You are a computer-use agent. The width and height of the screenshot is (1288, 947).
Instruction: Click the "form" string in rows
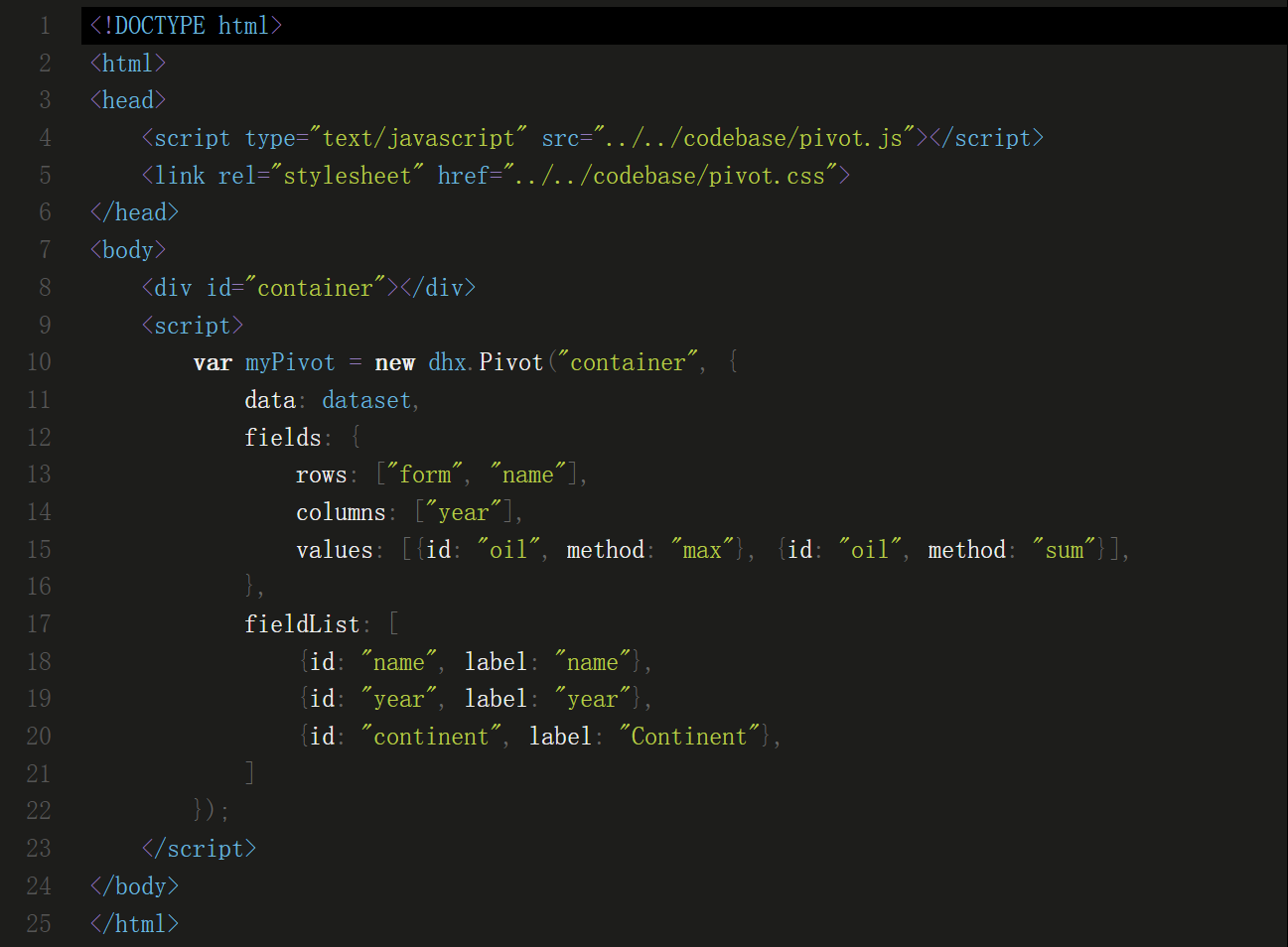click(x=425, y=475)
